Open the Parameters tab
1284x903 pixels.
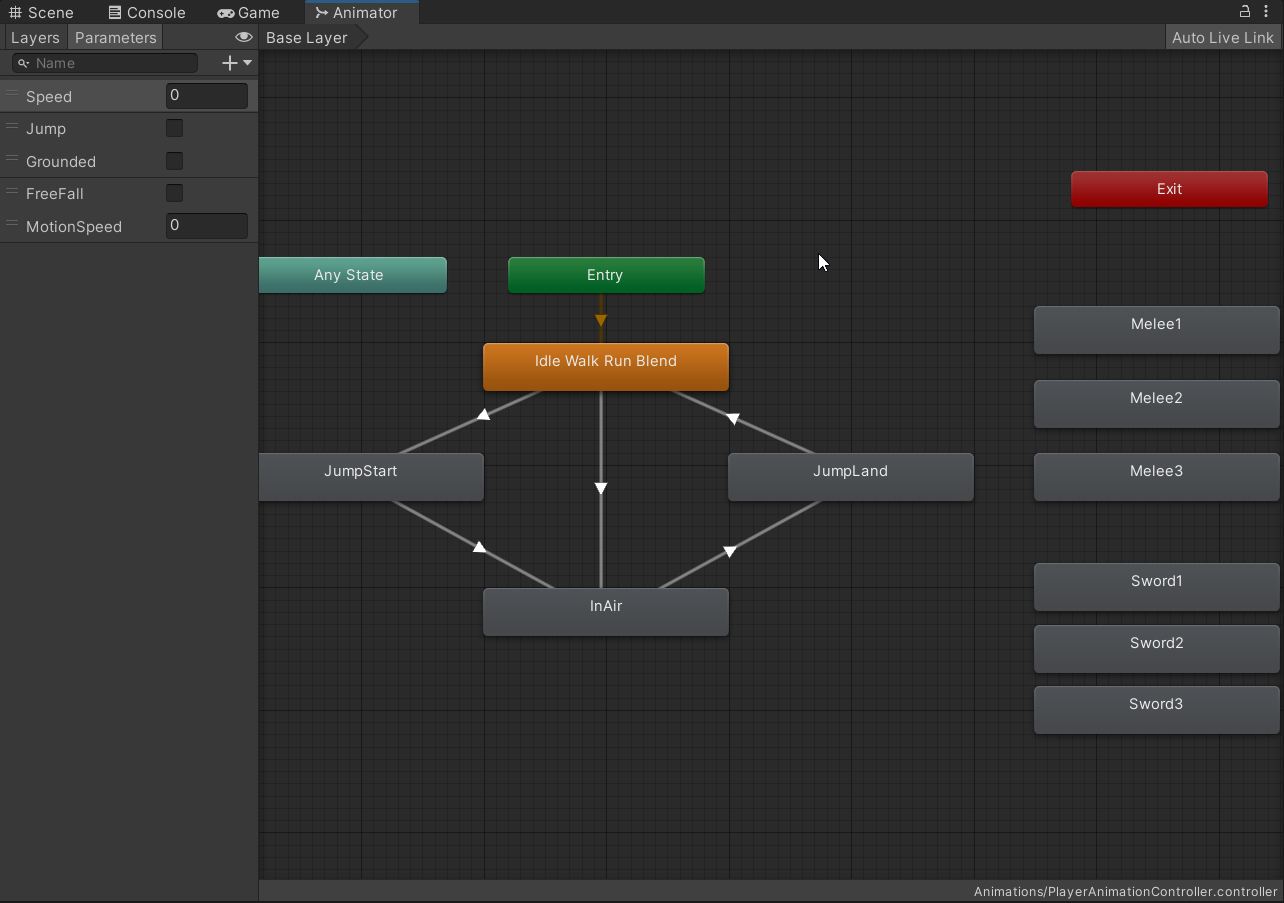pyautogui.click(x=116, y=37)
